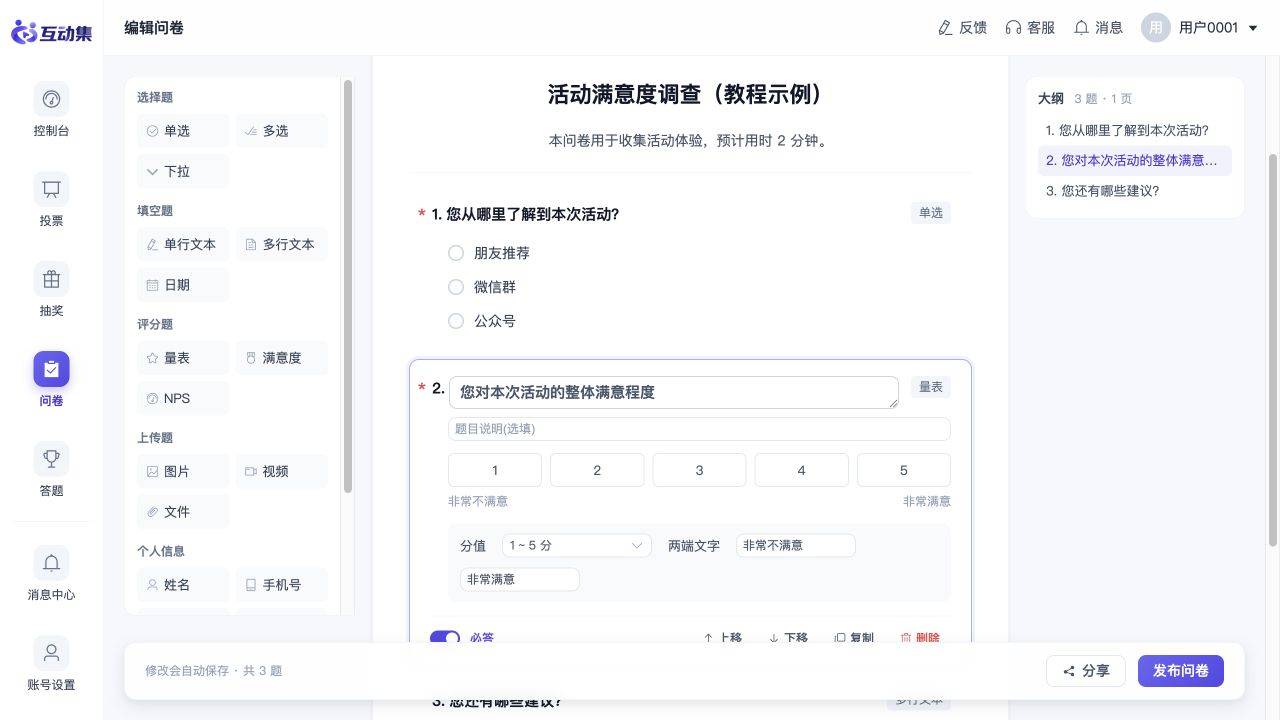Edit the 非常不满意 end-label field
Screen dimensions: 1280x720
click(796, 545)
